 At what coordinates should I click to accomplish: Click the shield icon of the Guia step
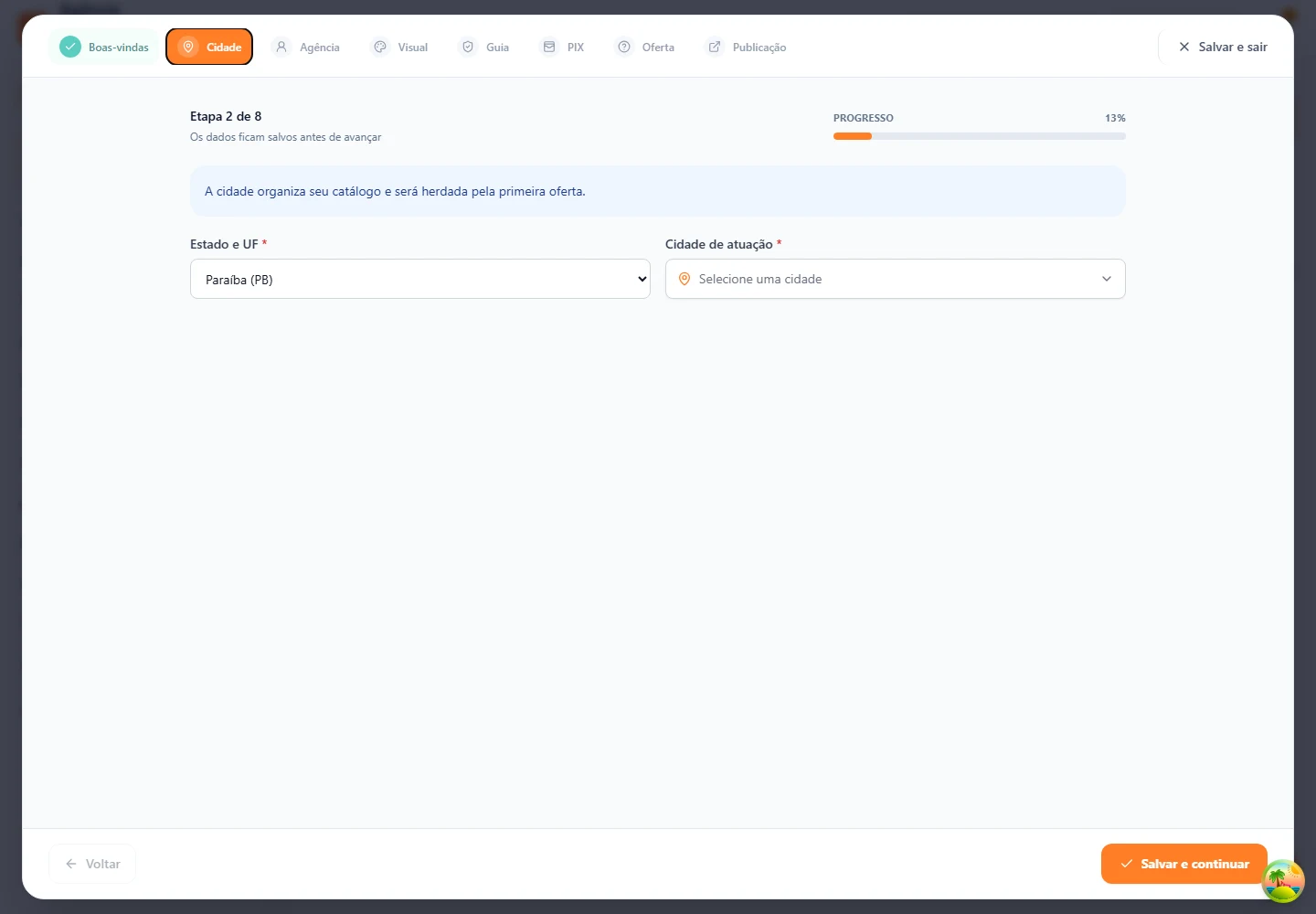coord(468,47)
